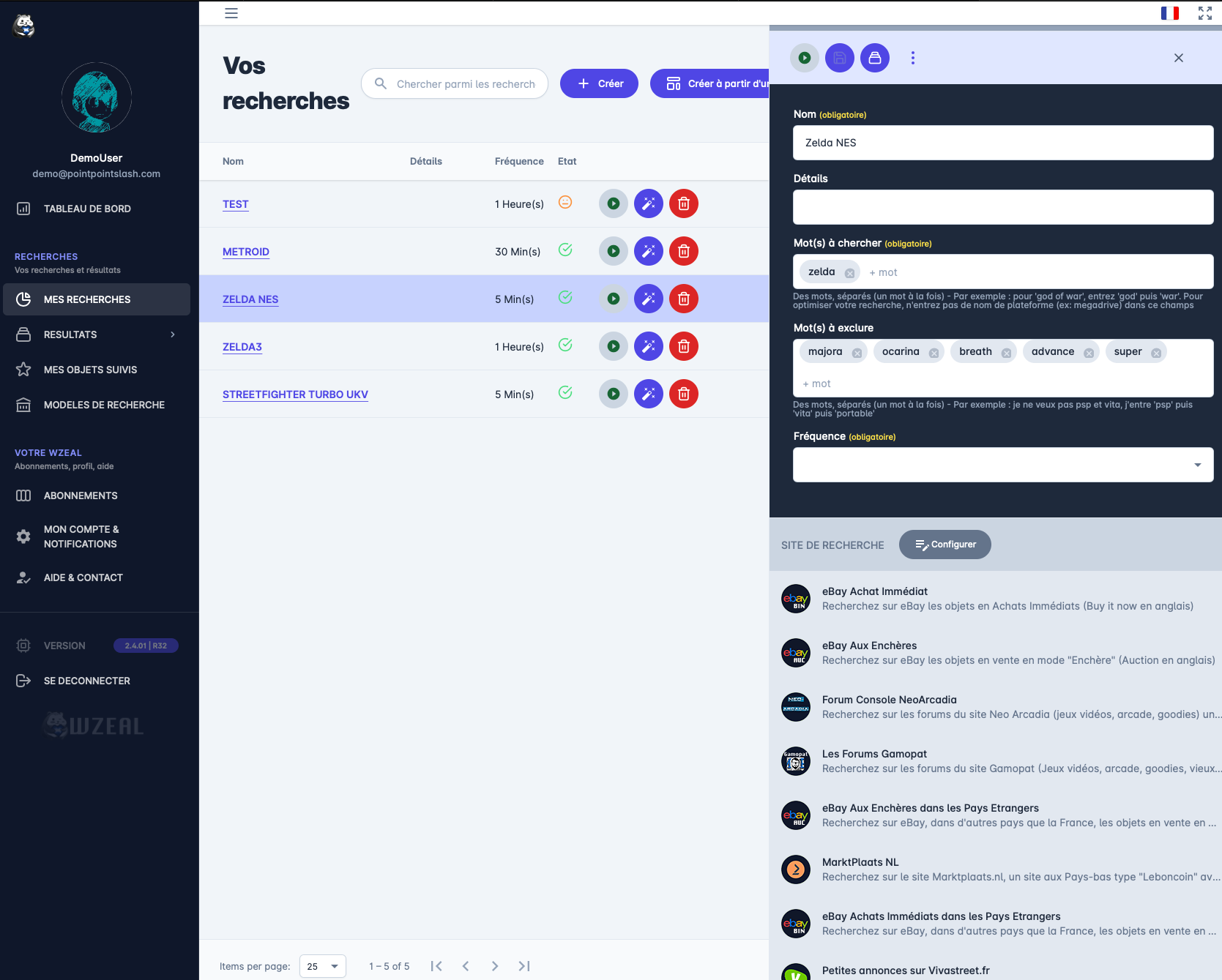Open TABLEAU DE BORD in sidebar
Viewport: 1222px width, 980px height.
click(96, 209)
